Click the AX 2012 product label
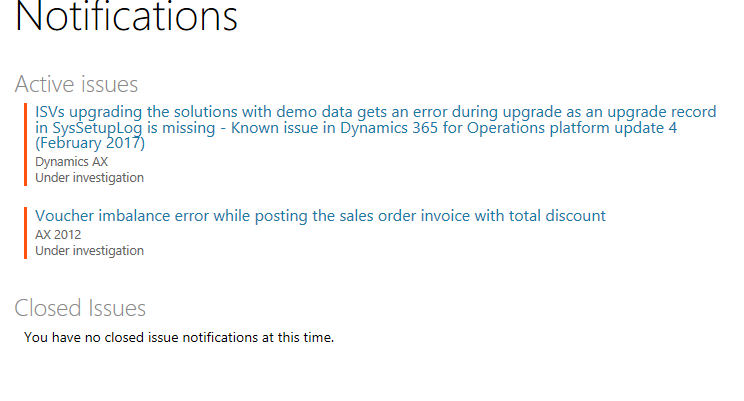This screenshot has height=401, width=744. click(58, 235)
